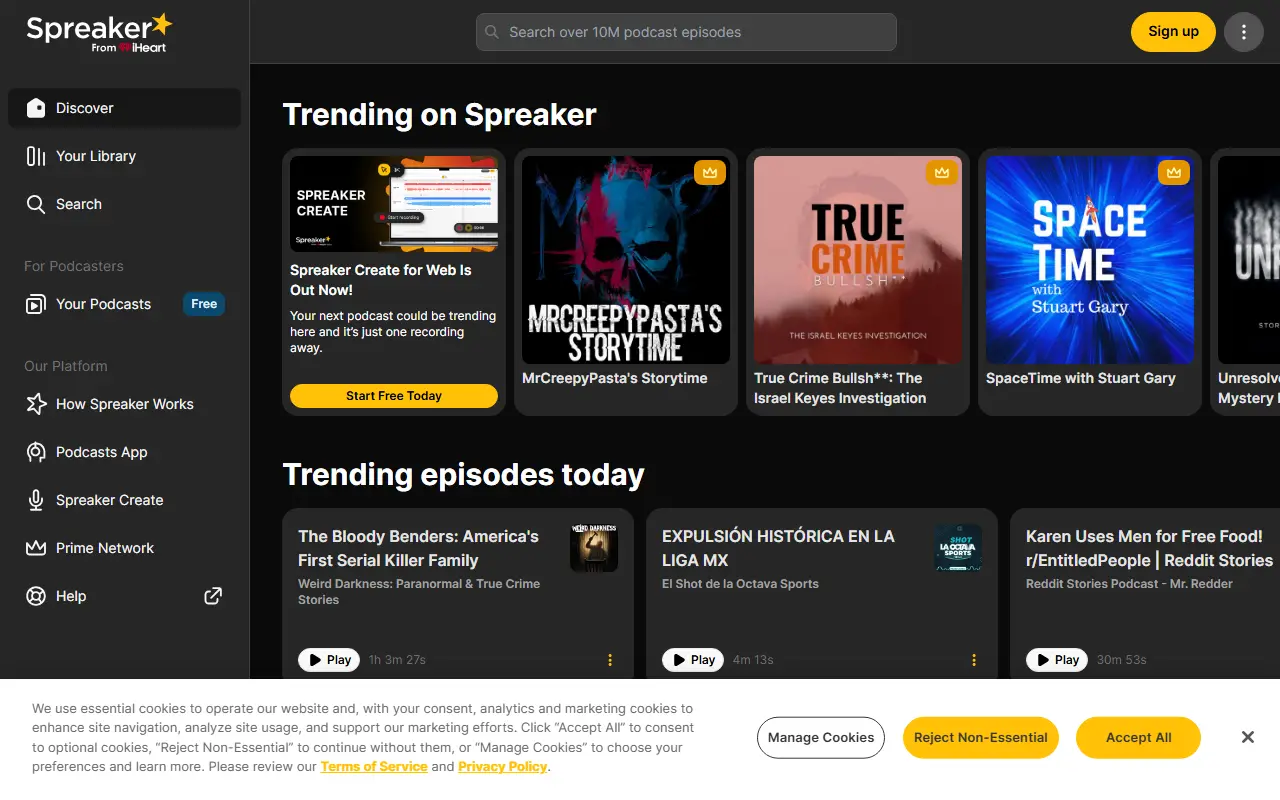The width and height of the screenshot is (1280, 800).
Task: Click the Sign up button
Action: tap(1173, 32)
